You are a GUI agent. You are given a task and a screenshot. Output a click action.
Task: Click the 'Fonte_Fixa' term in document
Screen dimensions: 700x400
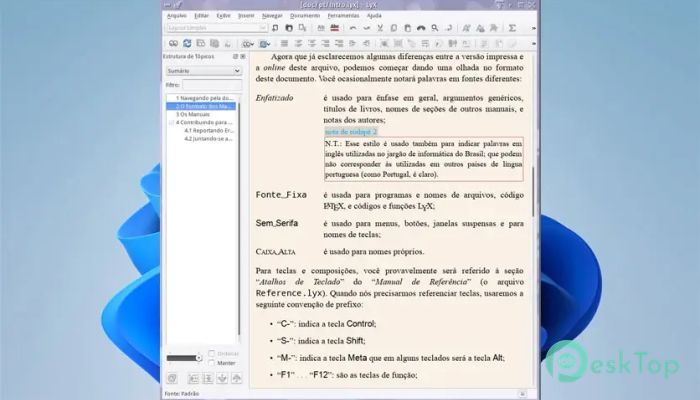point(281,195)
